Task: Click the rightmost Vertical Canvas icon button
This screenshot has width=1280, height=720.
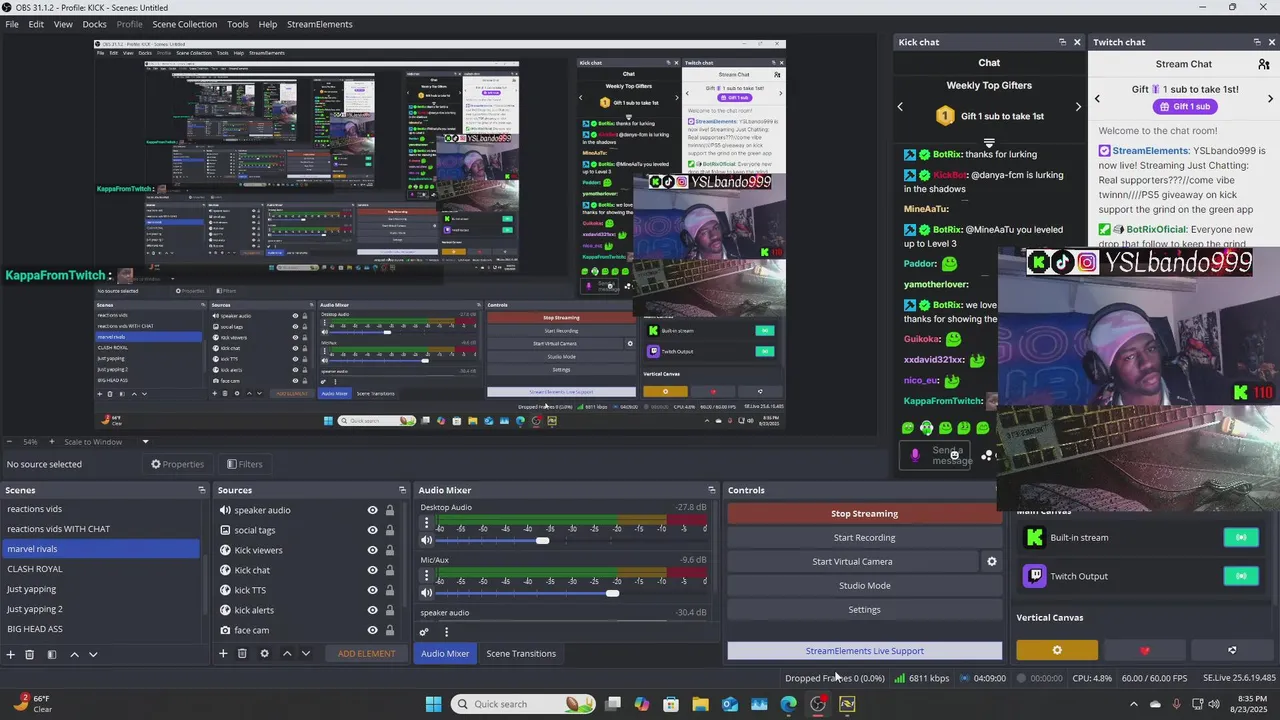Action: point(1232,650)
